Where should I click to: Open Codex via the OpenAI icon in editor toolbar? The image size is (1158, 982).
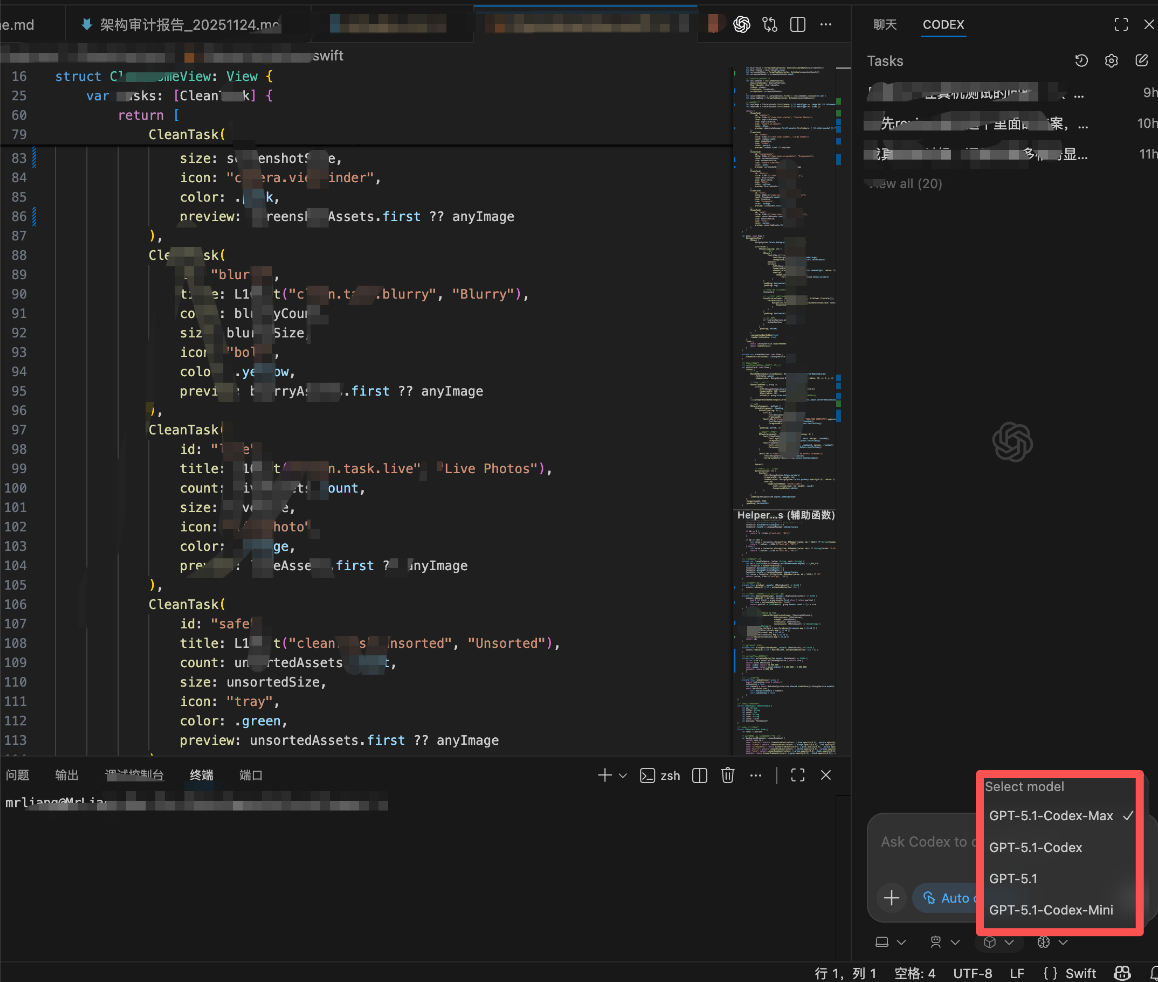point(742,25)
